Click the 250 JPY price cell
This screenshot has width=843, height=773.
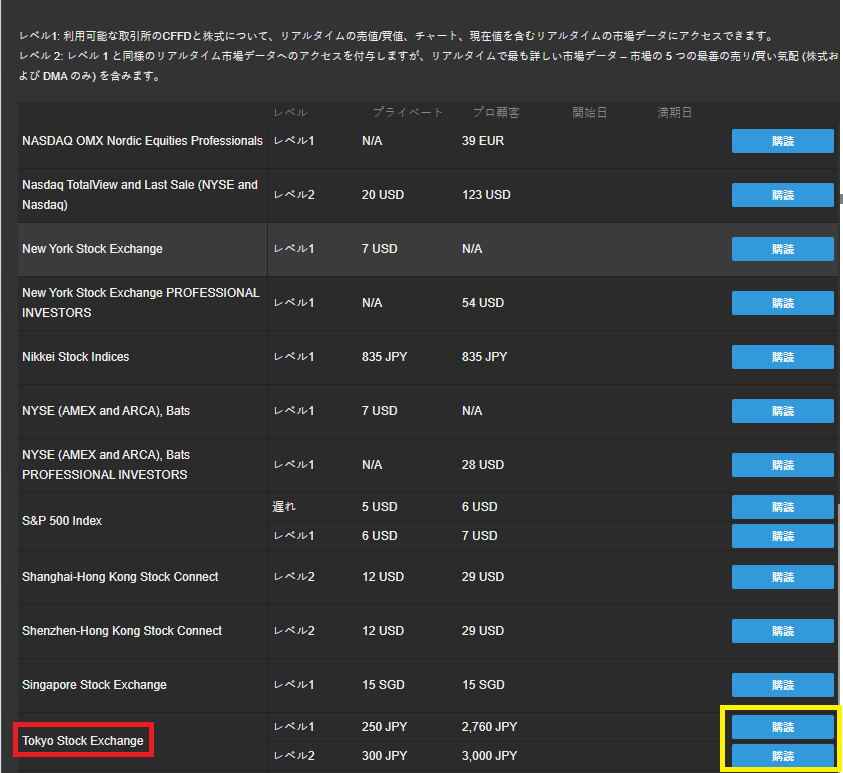coord(384,727)
